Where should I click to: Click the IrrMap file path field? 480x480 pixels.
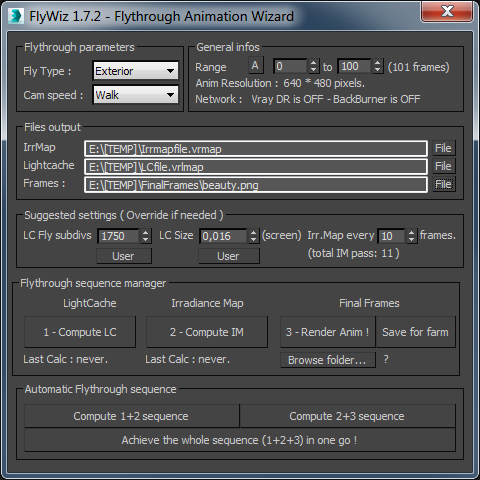click(x=256, y=149)
